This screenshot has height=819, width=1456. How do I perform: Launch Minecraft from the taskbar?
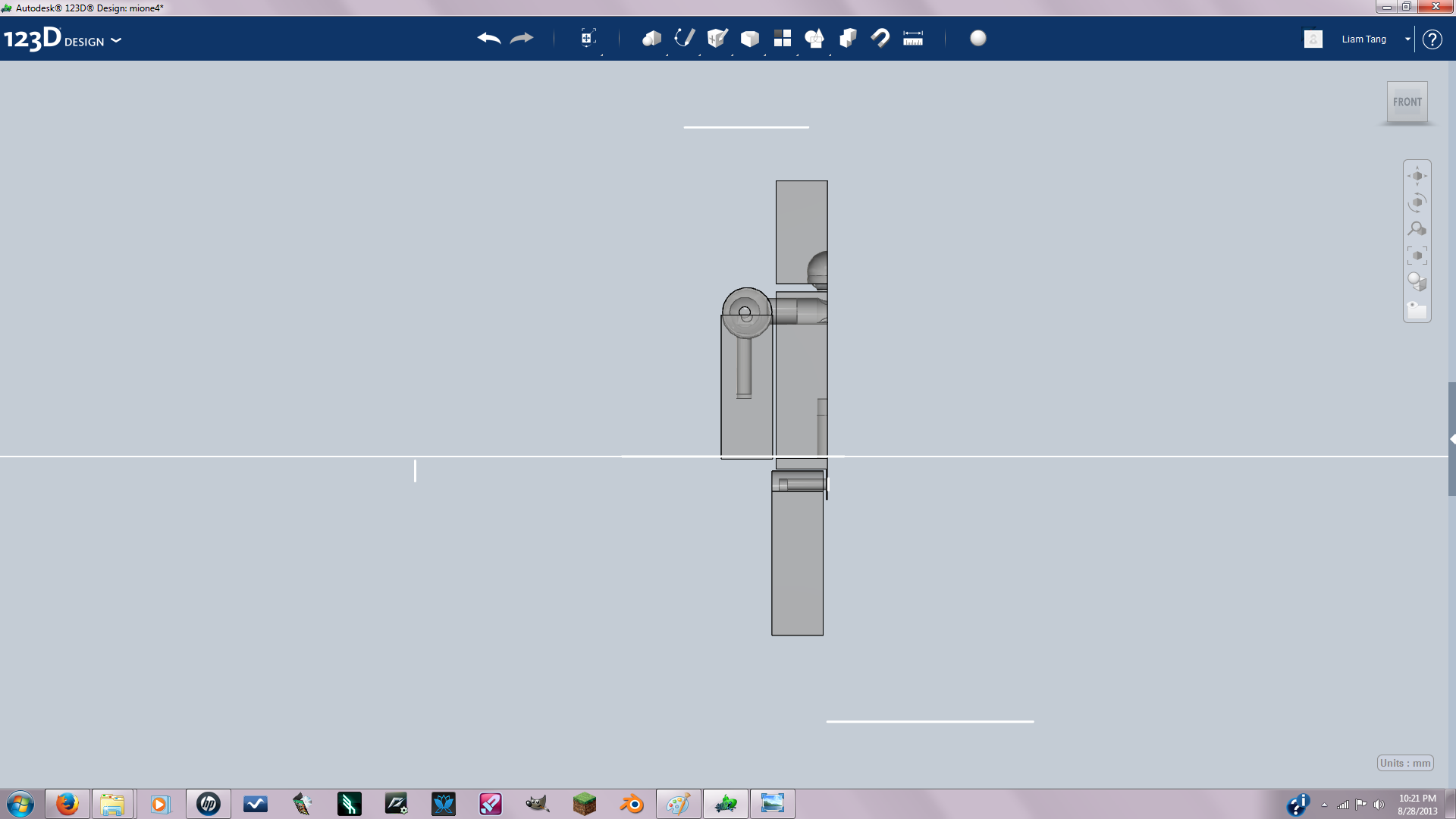[585, 804]
